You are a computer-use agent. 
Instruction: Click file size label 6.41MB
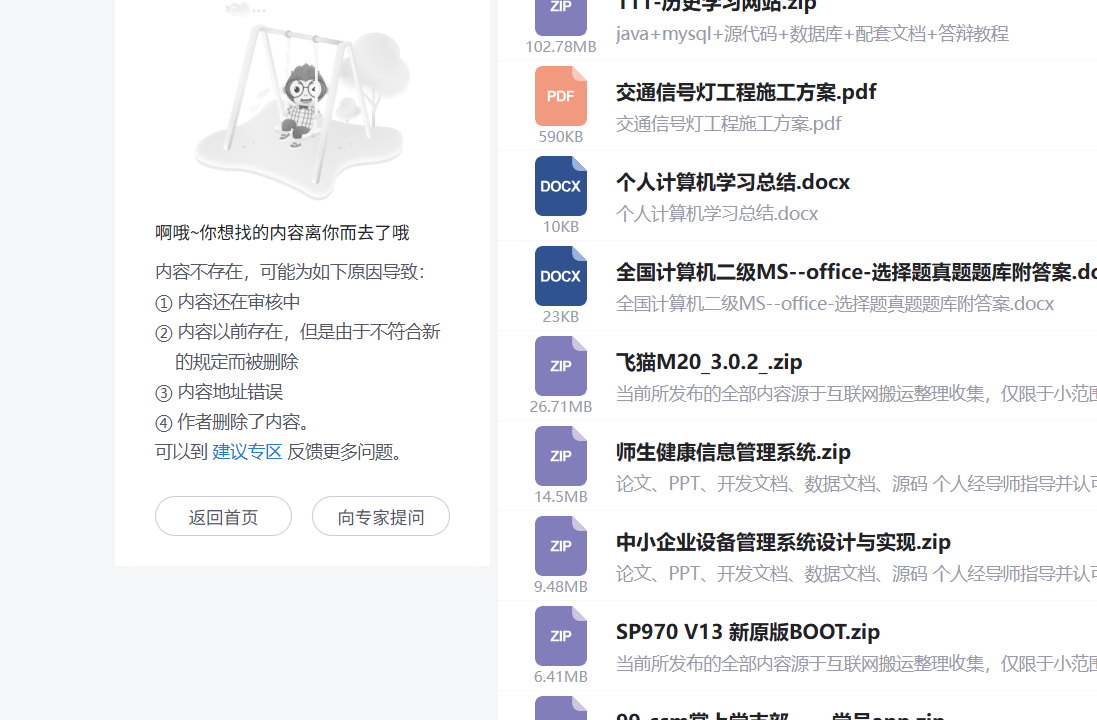point(560,677)
